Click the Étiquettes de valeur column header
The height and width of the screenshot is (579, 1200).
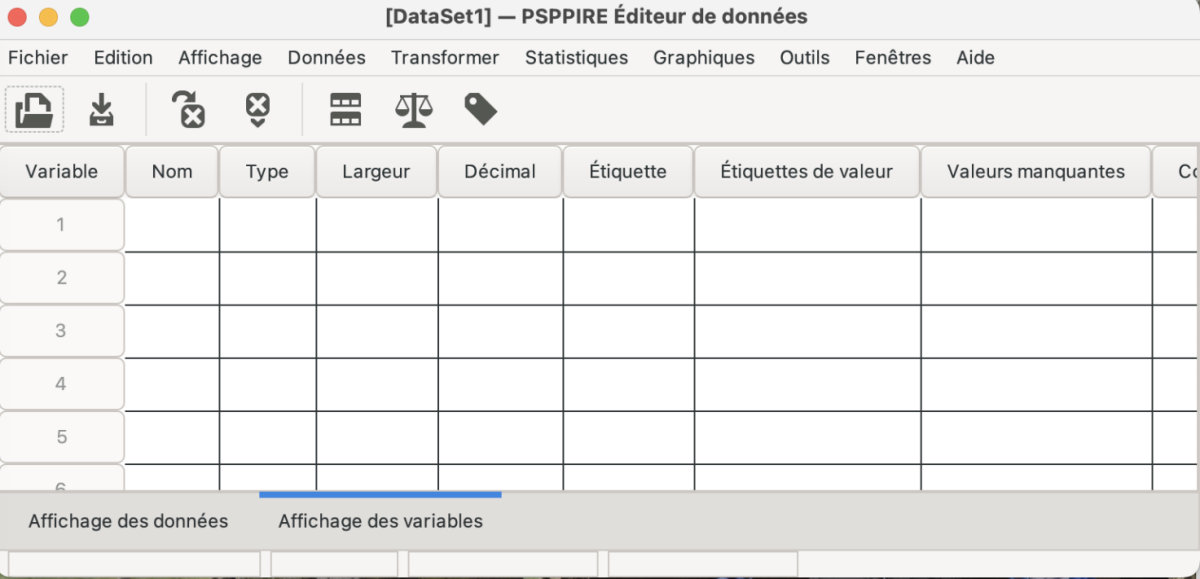click(806, 171)
